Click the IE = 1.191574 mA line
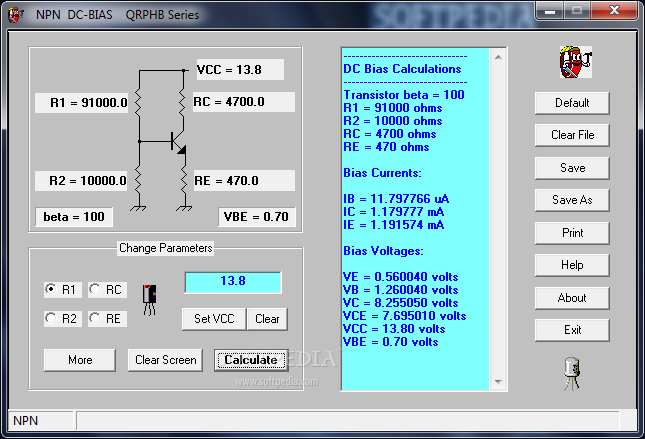Image resolution: width=645 pixels, height=439 pixels. pos(394,225)
